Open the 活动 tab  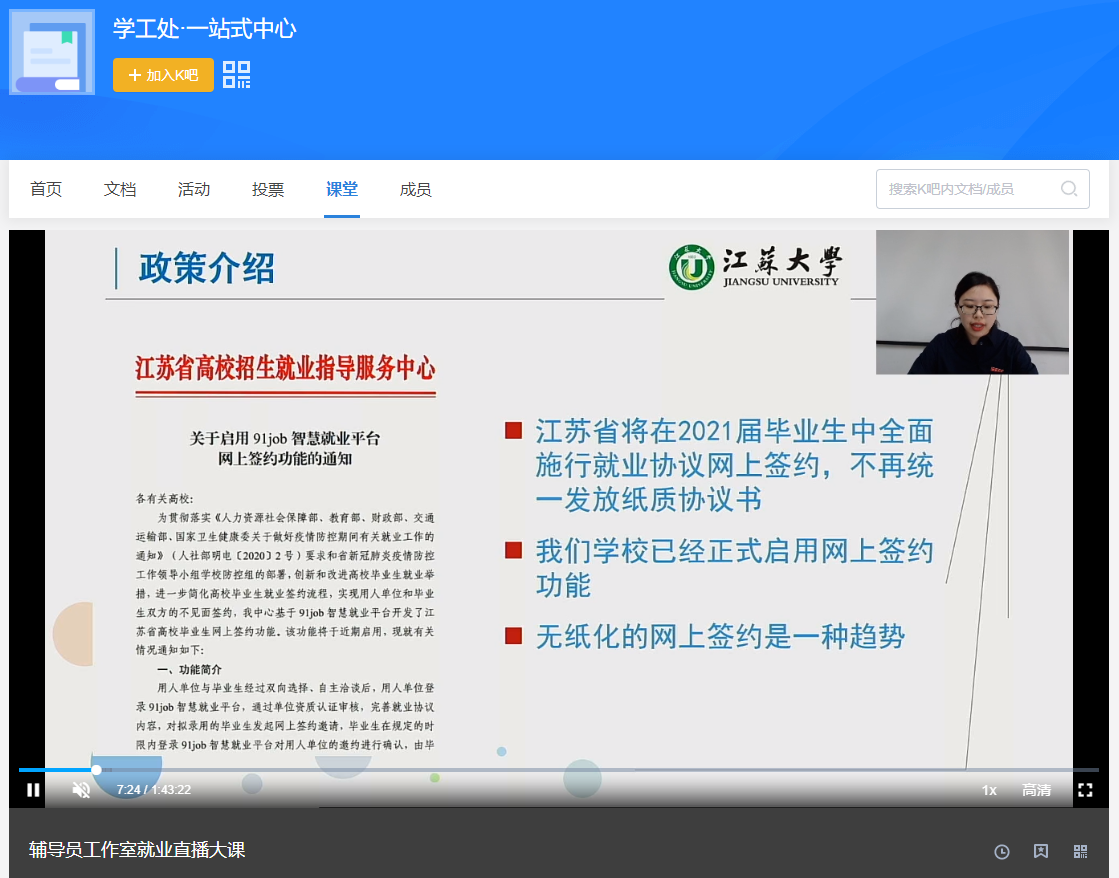point(194,189)
